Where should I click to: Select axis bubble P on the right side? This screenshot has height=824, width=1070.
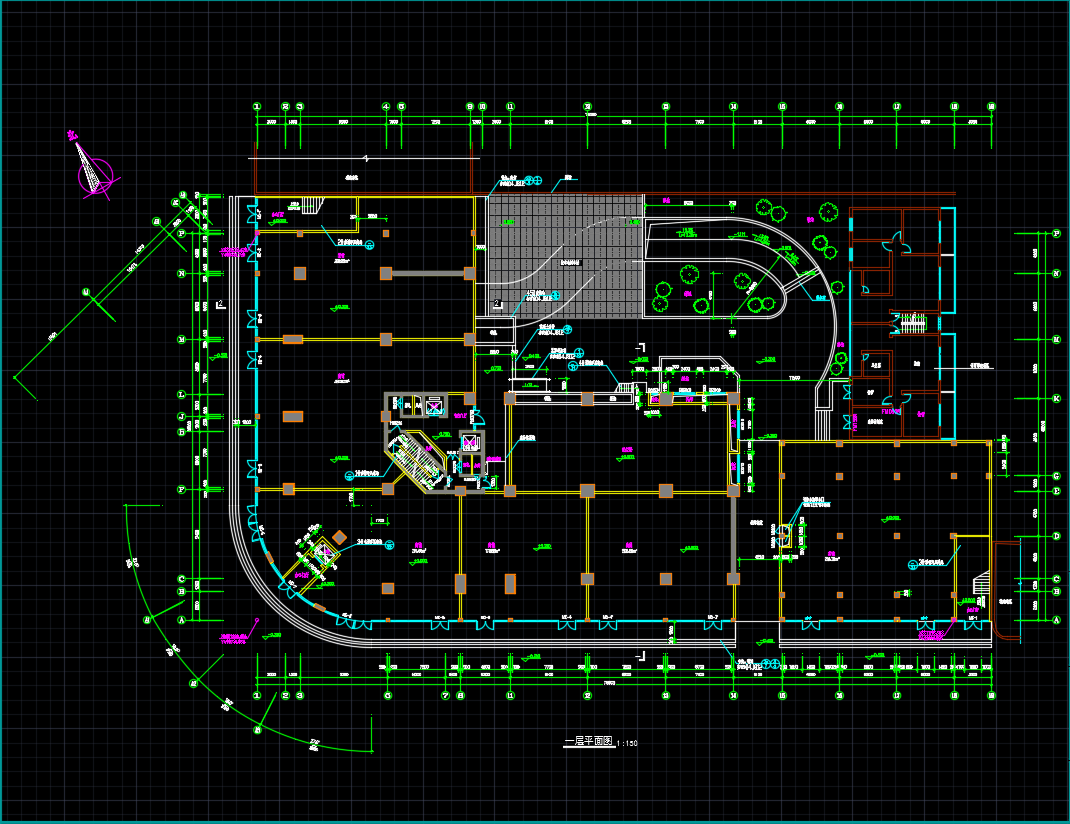pyautogui.click(x=1056, y=234)
